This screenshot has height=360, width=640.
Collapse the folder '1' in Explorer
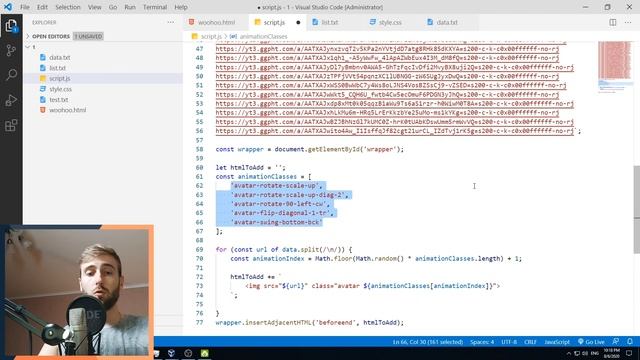pos(28,47)
